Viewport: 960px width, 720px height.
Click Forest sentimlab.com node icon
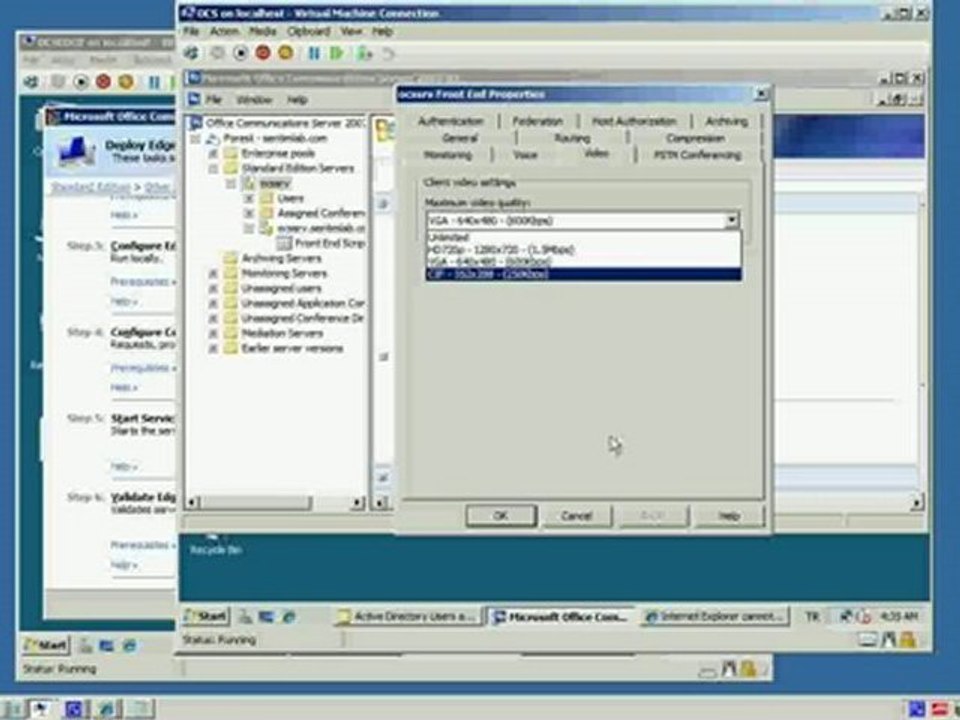point(212,138)
